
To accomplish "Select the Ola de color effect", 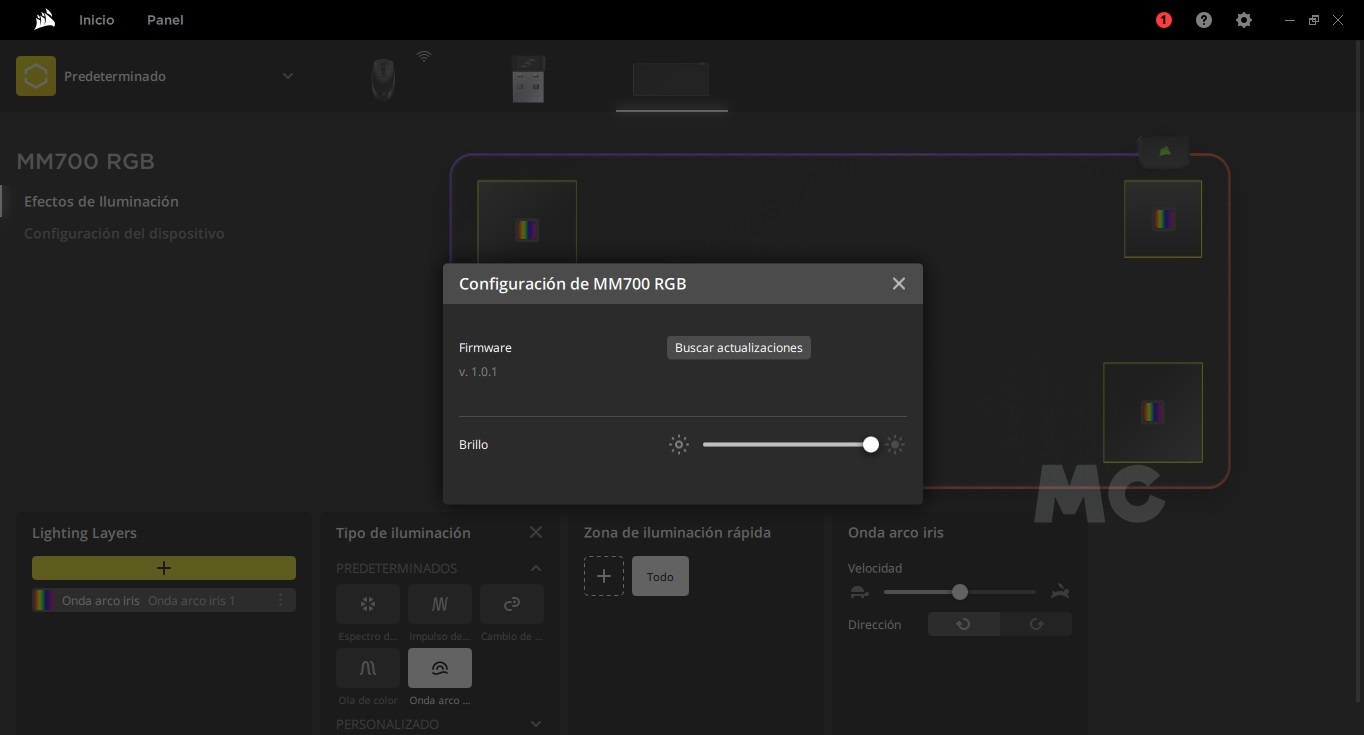I will [x=368, y=668].
